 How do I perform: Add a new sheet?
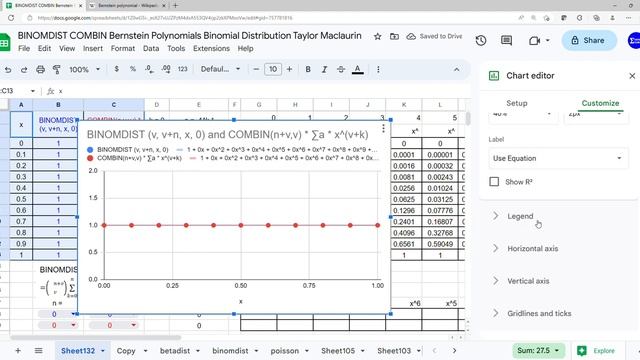18,351
